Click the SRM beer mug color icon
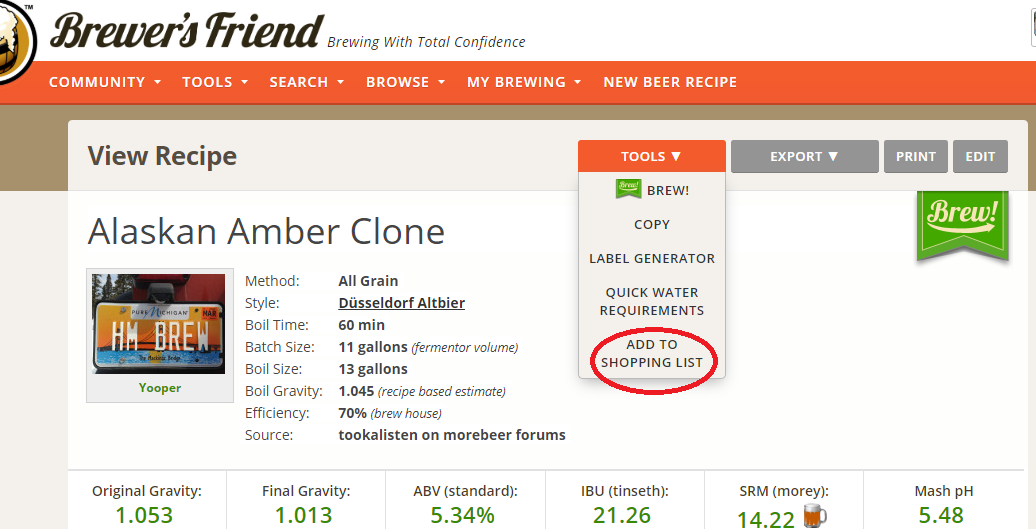This screenshot has width=1036, height=529. tap(816, 516)
